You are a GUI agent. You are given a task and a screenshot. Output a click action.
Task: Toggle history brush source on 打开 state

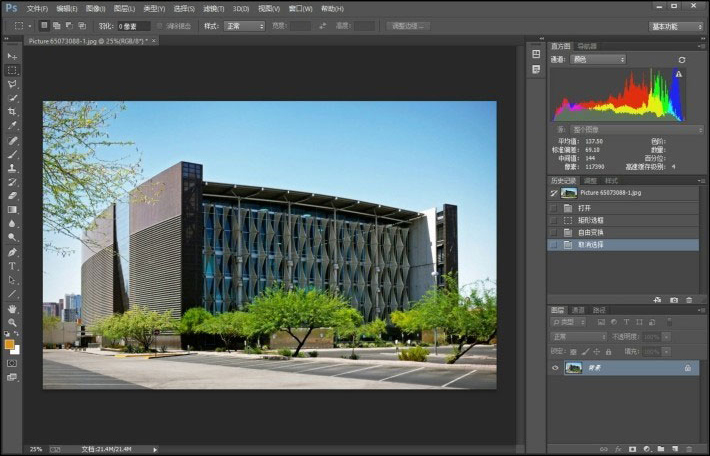coord(553,208)
